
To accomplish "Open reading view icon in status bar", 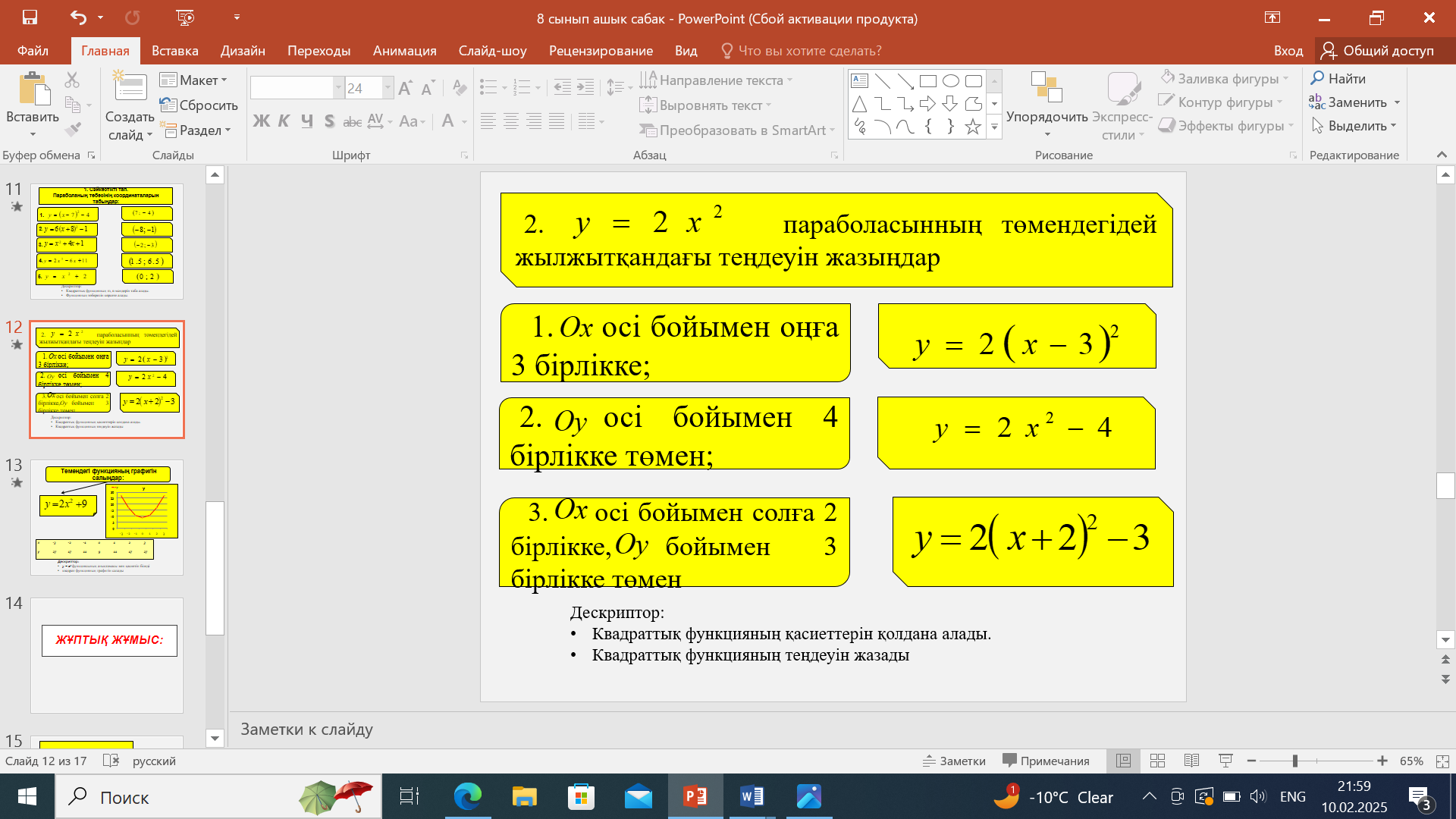I will 1191,761.
